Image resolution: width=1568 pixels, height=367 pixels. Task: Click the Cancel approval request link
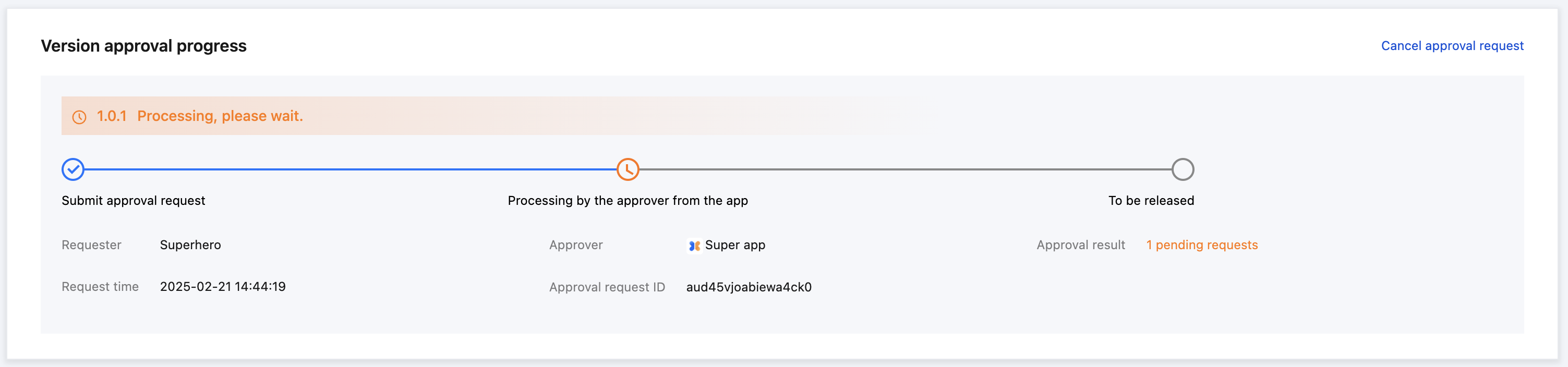tap(1452, 46)
